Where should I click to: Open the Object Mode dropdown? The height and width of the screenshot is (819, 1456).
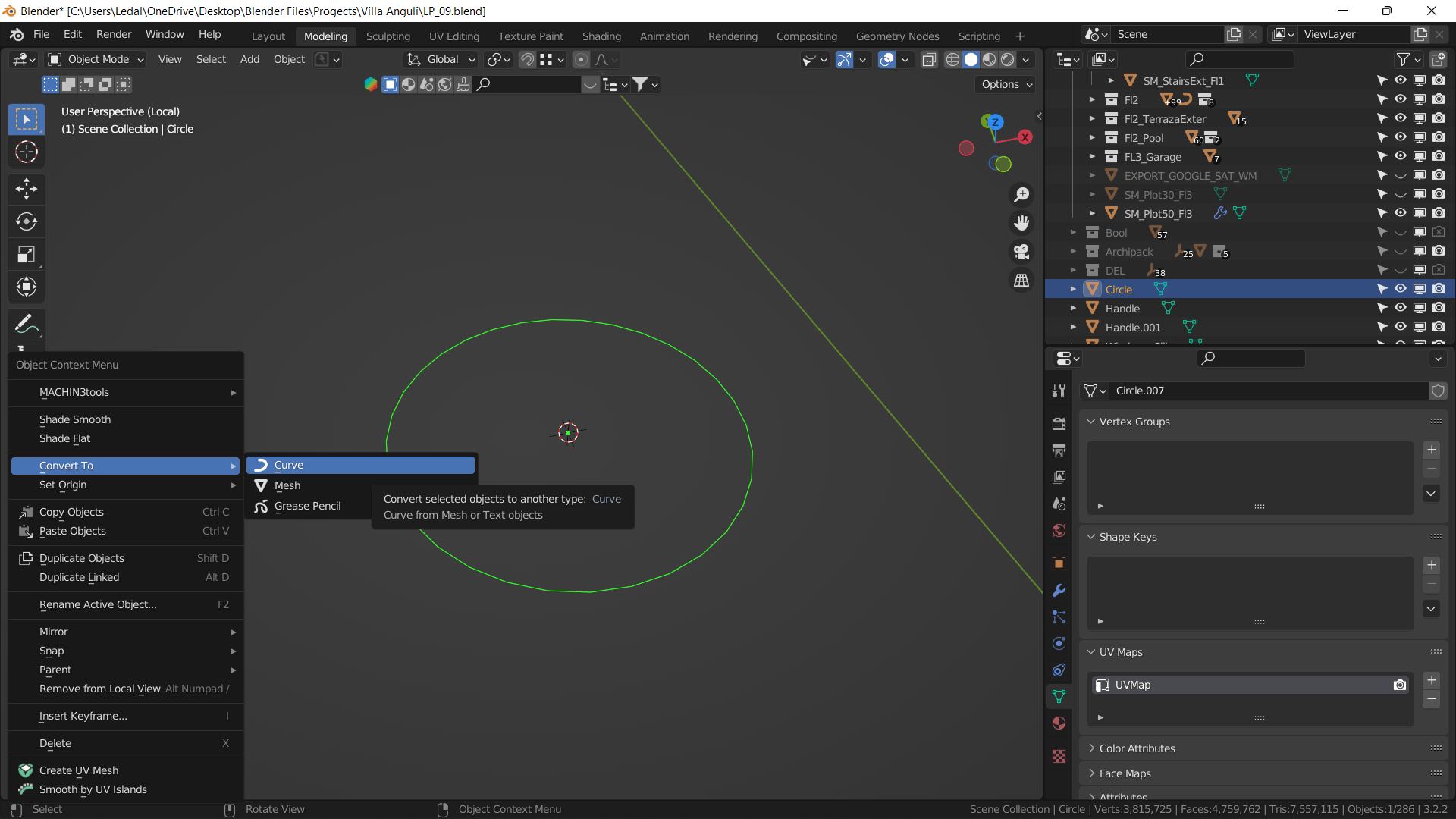(x=96, y=60)
